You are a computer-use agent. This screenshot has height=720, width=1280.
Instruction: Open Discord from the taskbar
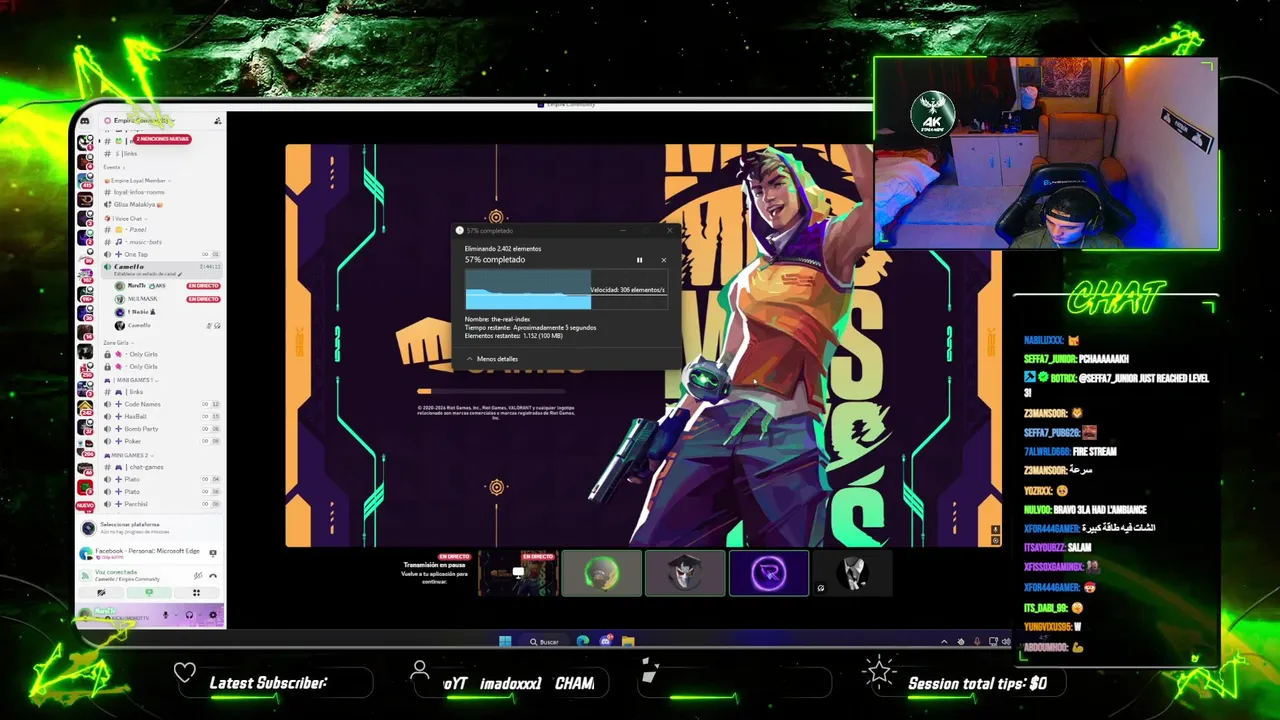click(605, 641)
